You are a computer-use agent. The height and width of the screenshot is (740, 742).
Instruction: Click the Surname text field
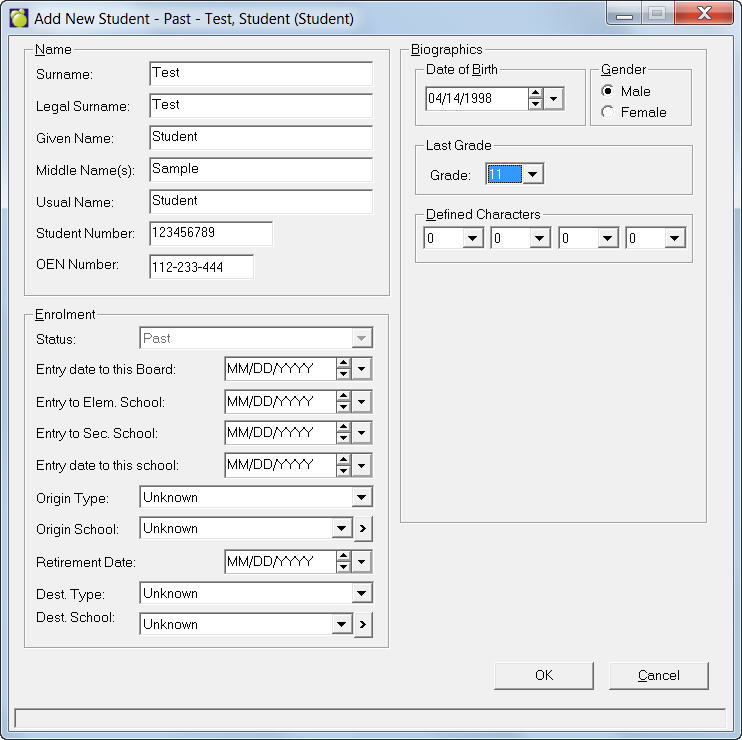tap(260, 73)
